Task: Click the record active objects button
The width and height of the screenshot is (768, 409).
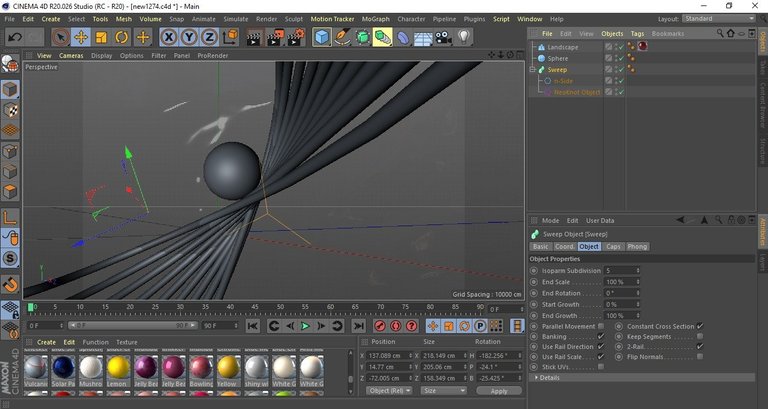Action: [380, 326]
